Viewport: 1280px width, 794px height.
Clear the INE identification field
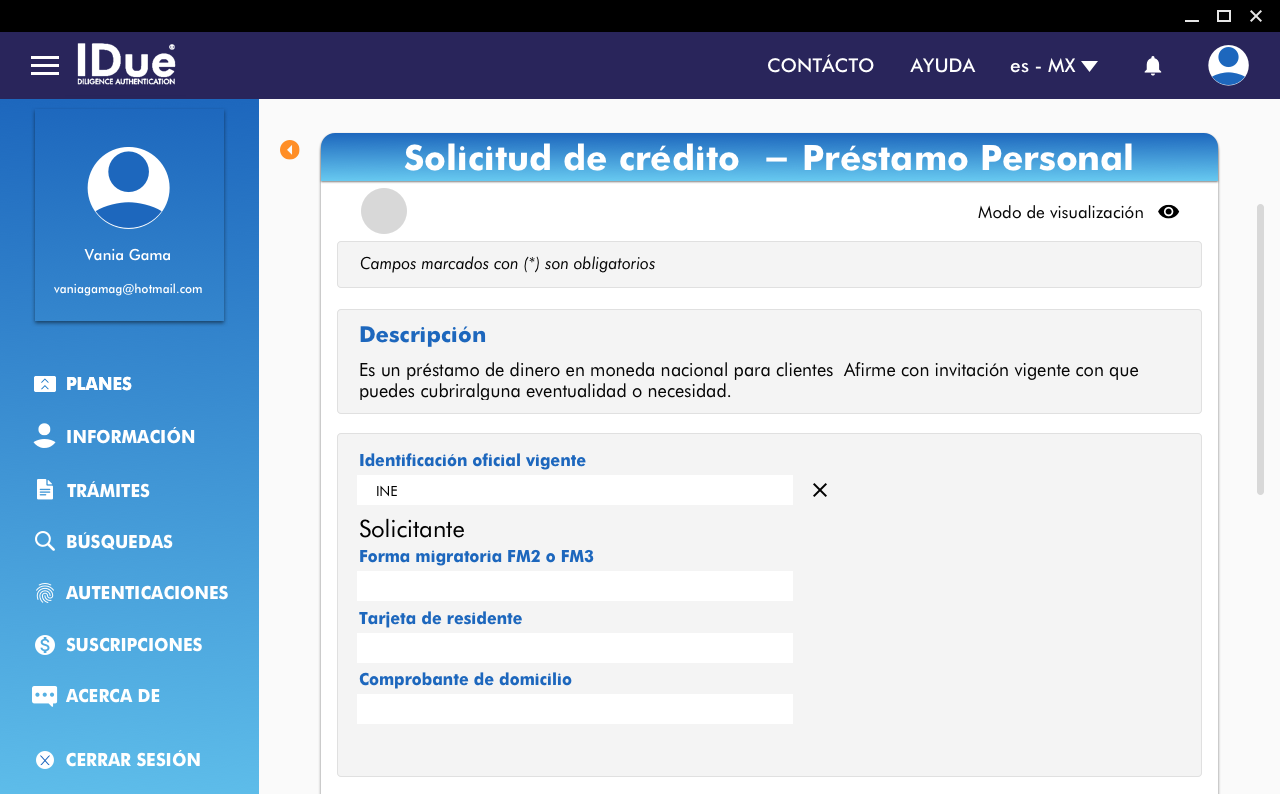coord(820,490)
